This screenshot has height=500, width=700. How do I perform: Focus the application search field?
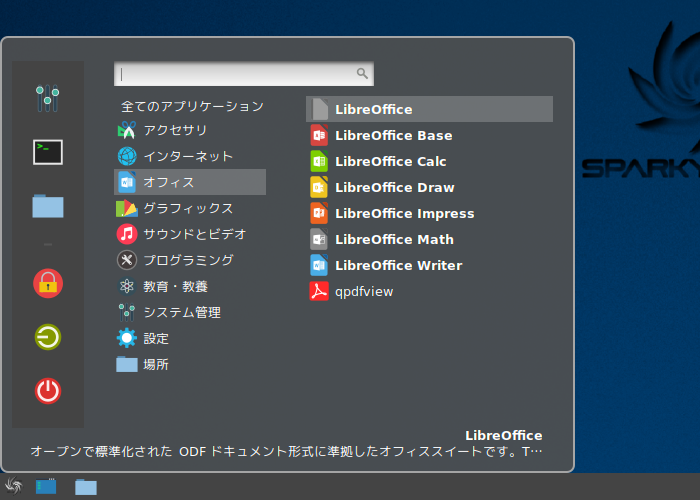(244, 74)
